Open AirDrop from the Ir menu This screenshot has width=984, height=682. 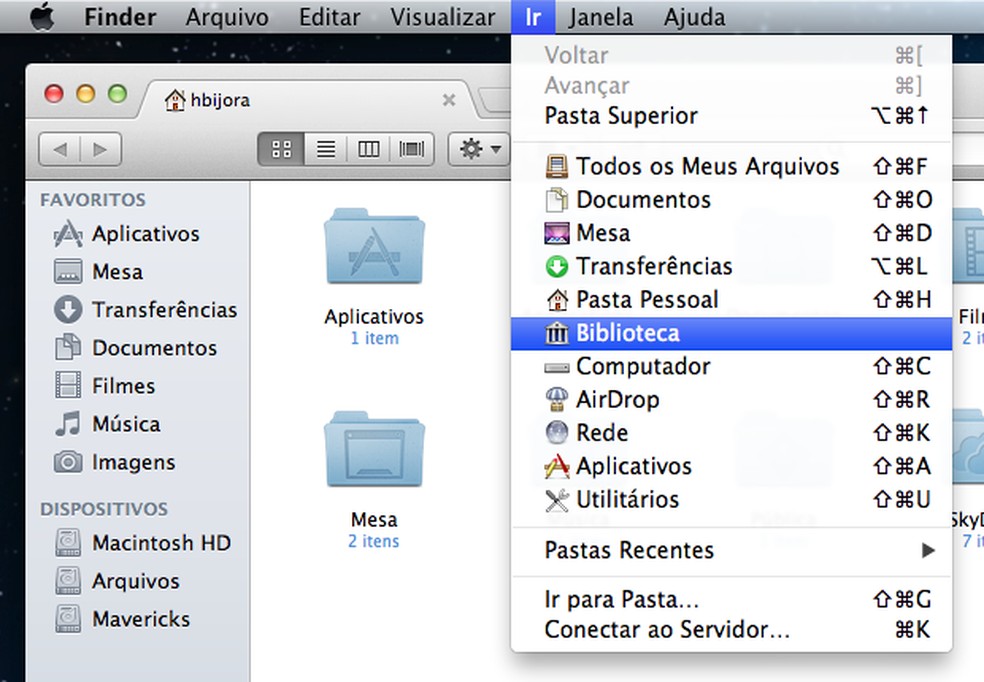click(x=732, y=400)
